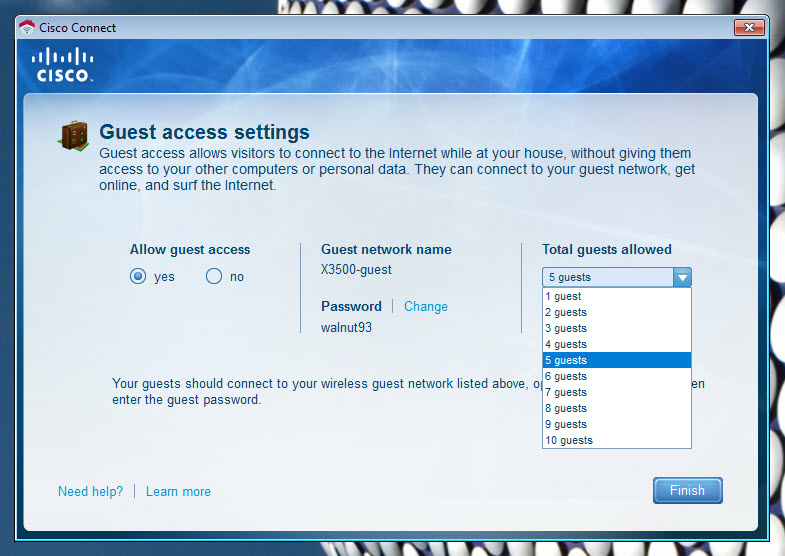Screen dimensions: 785x556
Task: Click the 'Allow guest access' label
Action: point(190,249)
